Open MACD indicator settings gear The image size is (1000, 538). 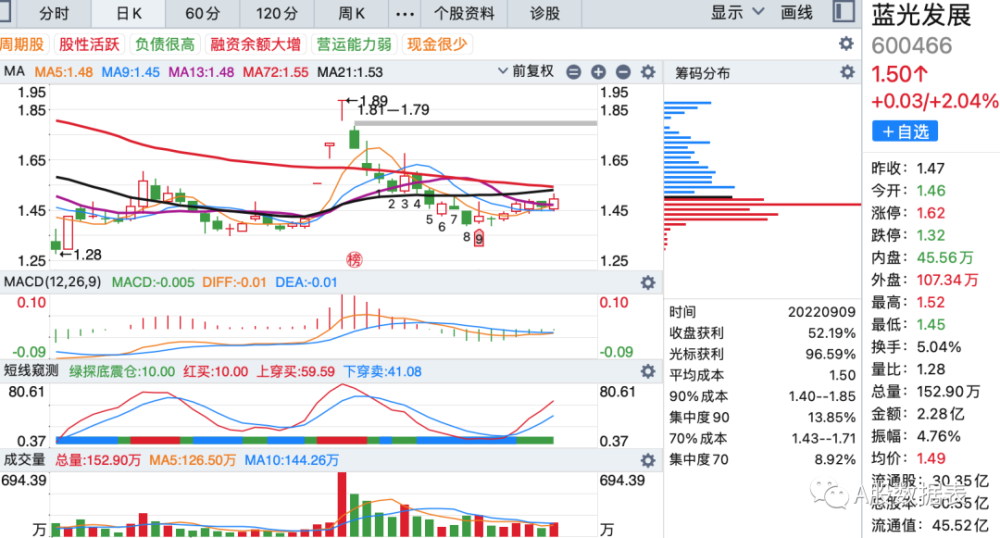[648, 282]
